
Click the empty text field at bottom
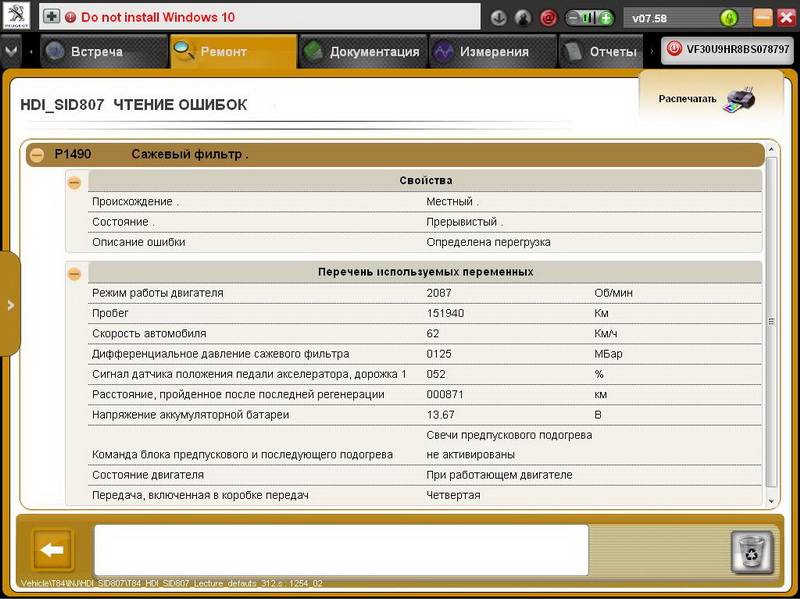(341, 549)
